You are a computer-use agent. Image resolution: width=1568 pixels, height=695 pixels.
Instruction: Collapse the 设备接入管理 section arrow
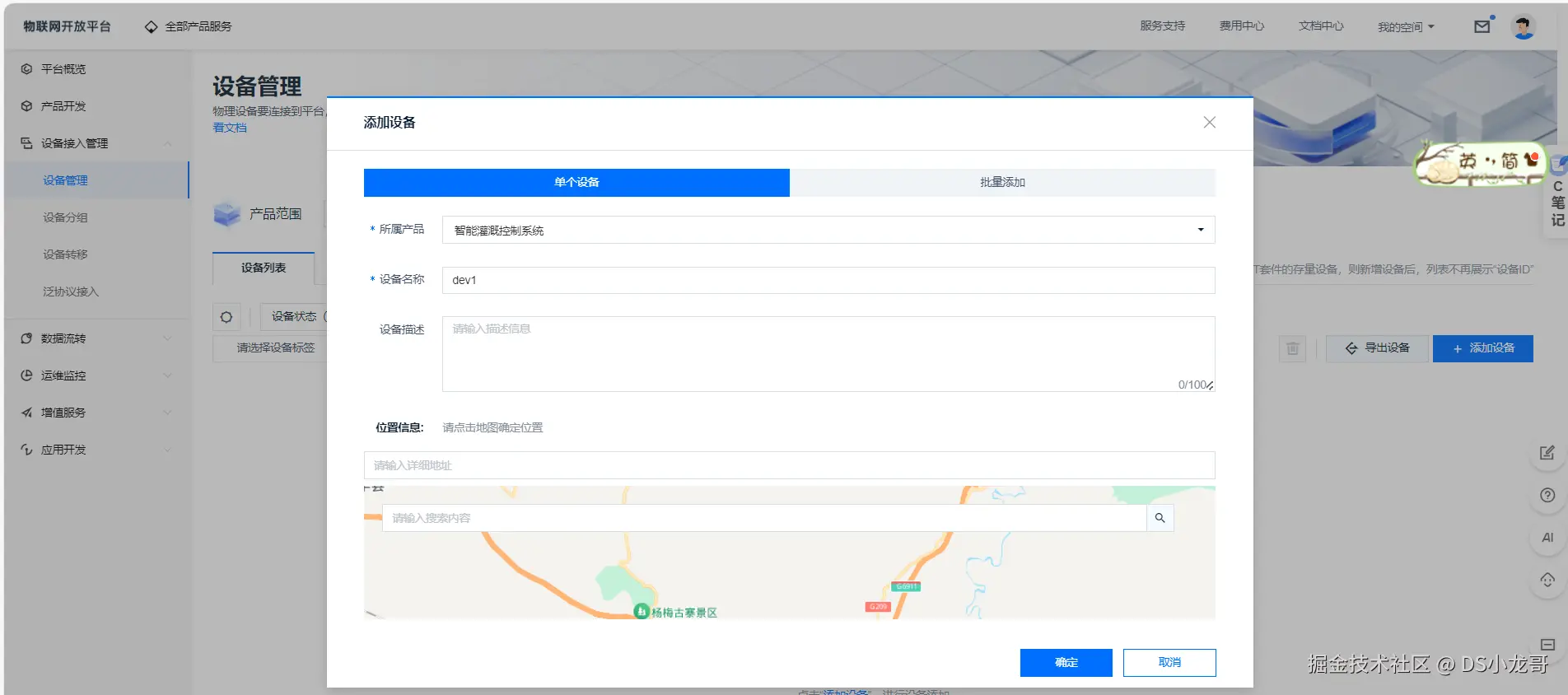pyautogui.click(x=168, y=143)
